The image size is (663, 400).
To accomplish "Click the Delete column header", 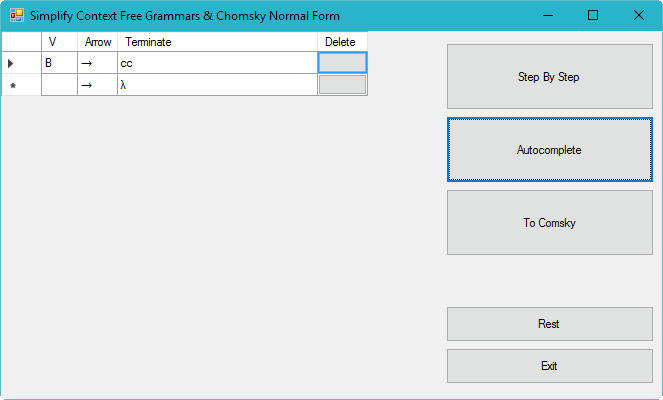I will tap(341, 42).
